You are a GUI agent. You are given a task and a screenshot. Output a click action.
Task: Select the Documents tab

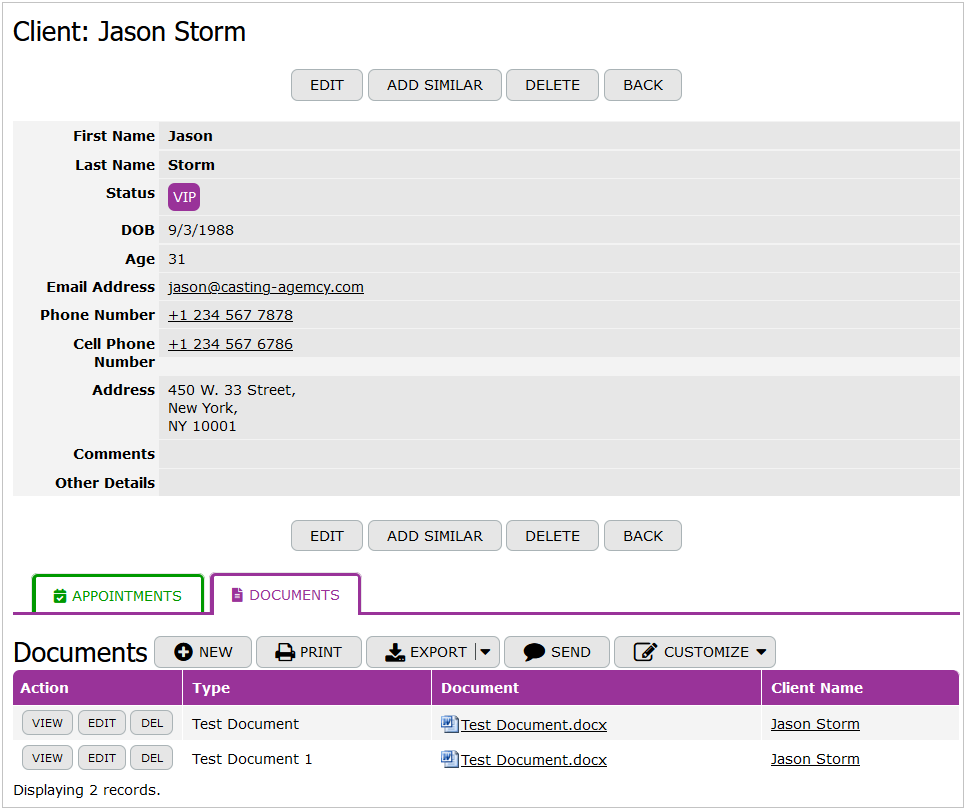286,595
